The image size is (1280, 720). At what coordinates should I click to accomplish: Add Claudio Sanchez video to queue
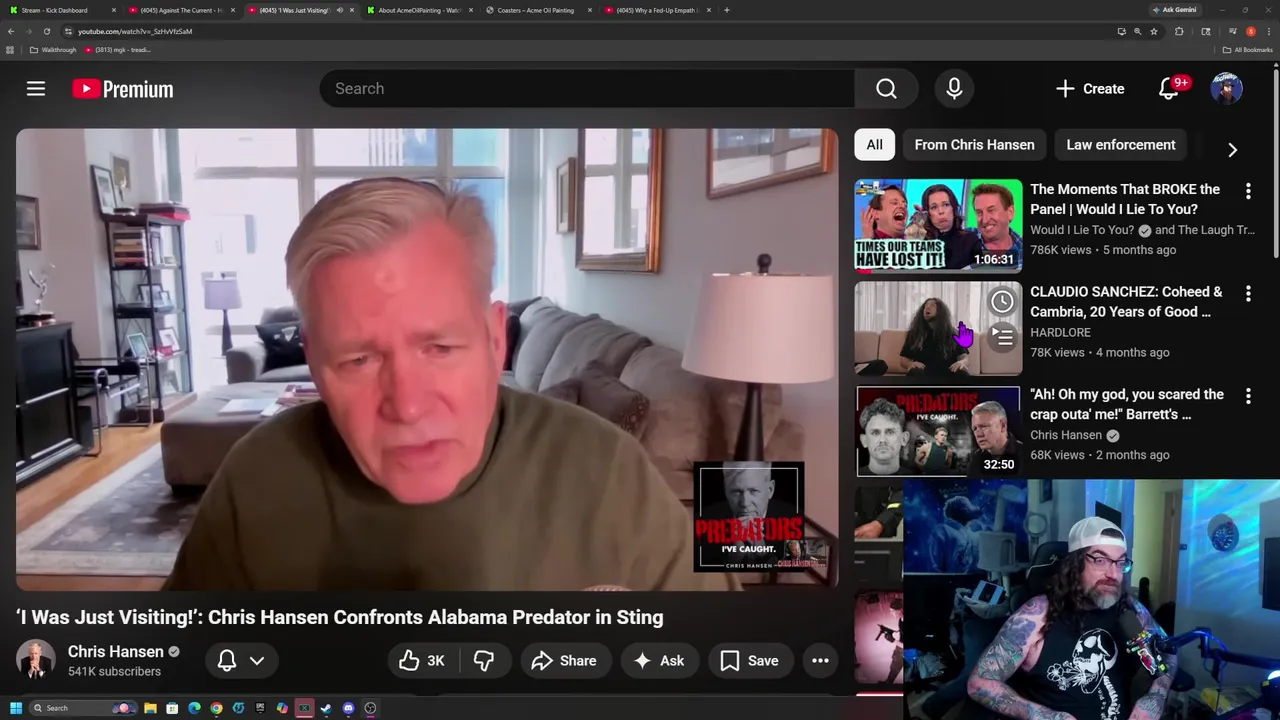click(x=1002, y=337)
